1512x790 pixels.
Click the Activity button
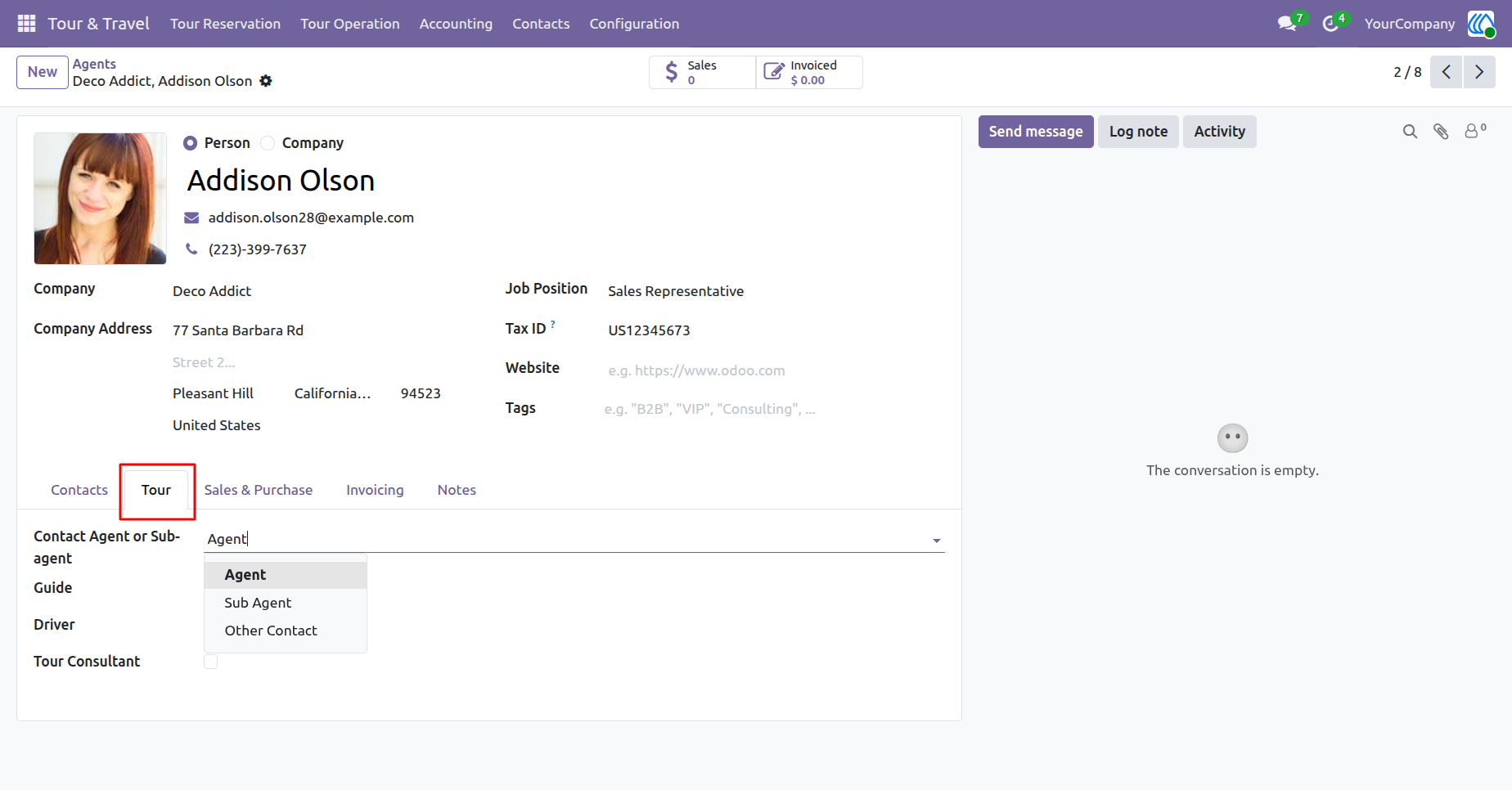coord(1219,132)
